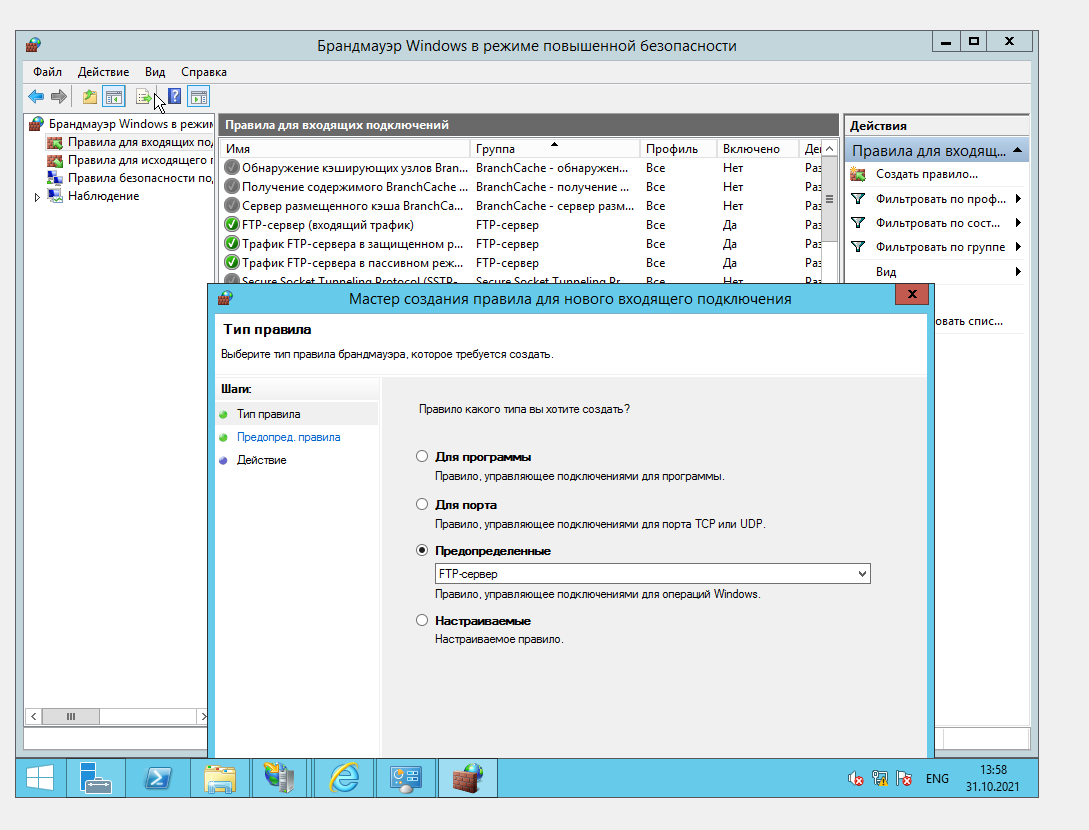Click the Up one level folder icon

click(x=90, y=97)
